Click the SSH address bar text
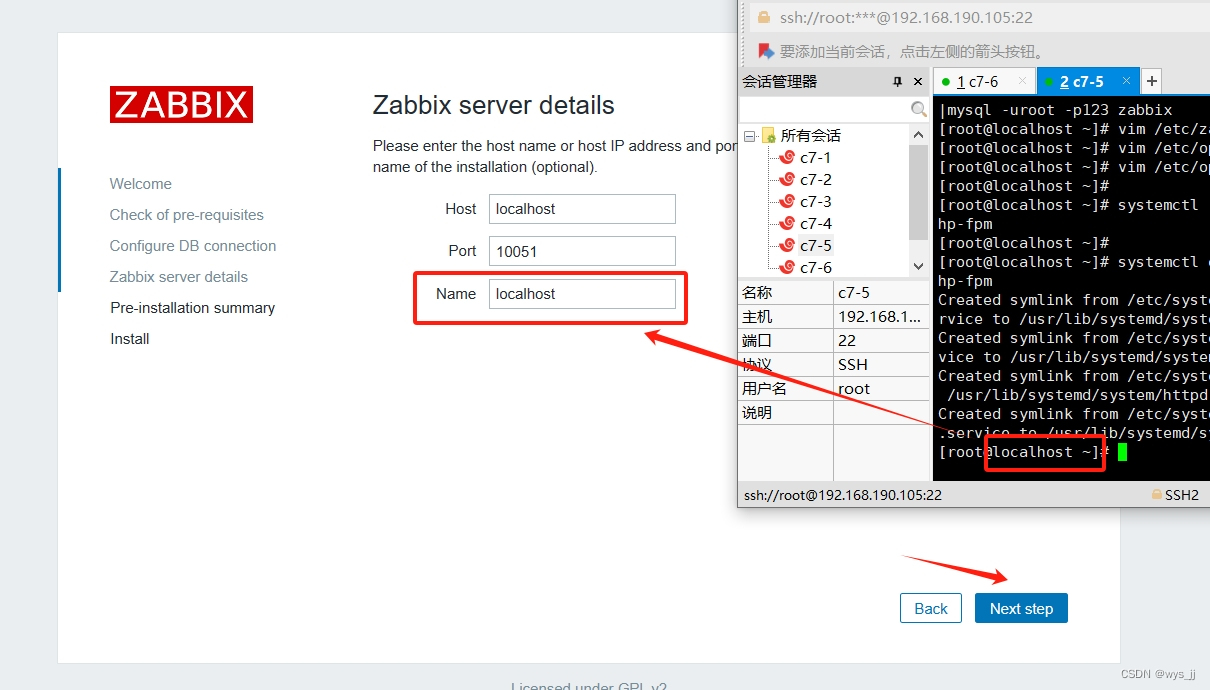The width and height of the screenshot is (1210, 690). [906, 17]
